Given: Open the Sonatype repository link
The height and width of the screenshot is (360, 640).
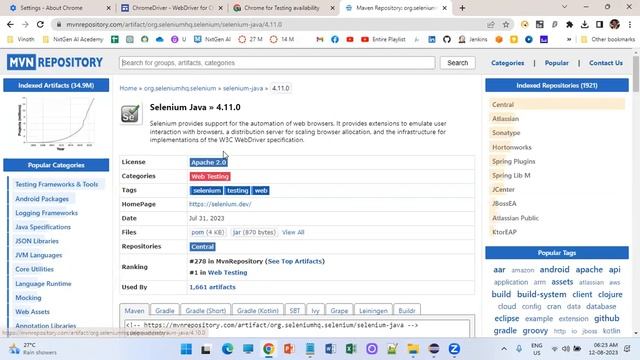Looking at the screenshot, I should pyautogui.click(x=506, y=133).
